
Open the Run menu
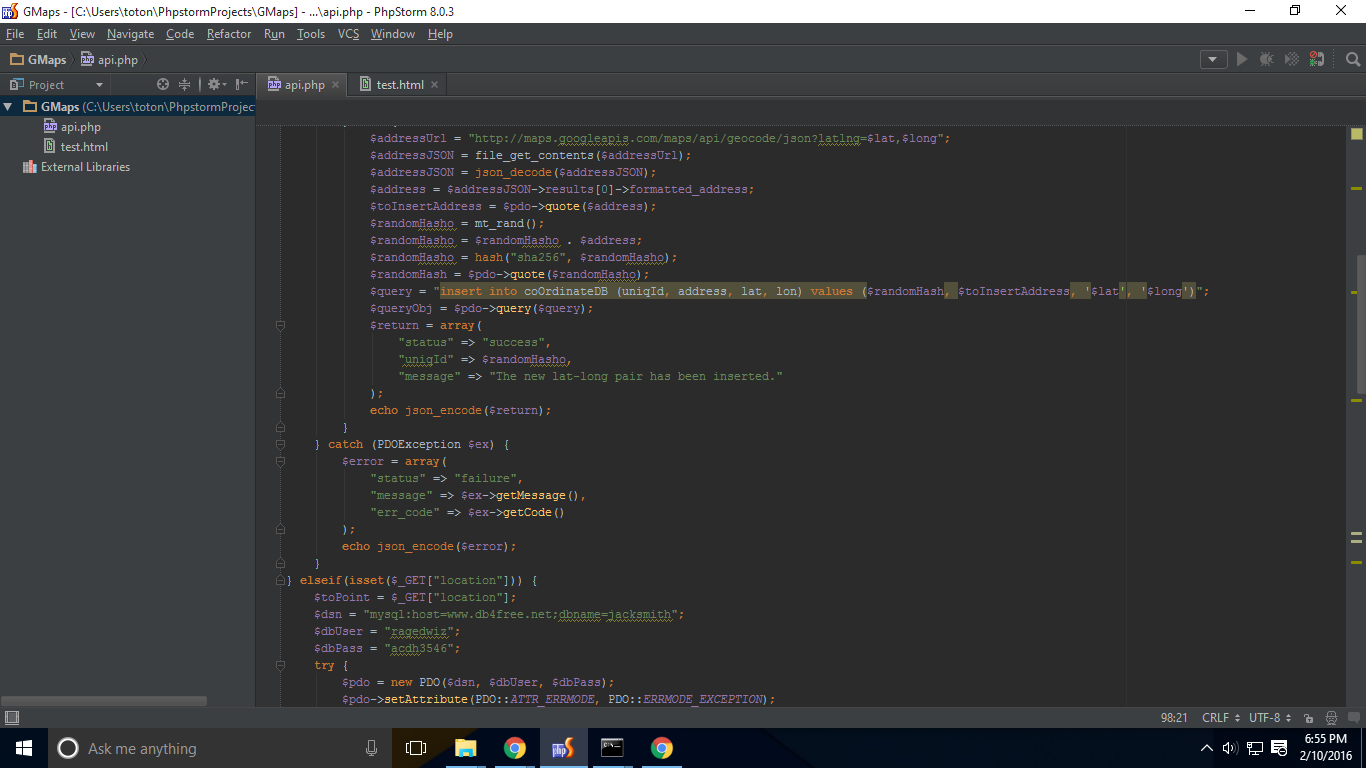274,34
